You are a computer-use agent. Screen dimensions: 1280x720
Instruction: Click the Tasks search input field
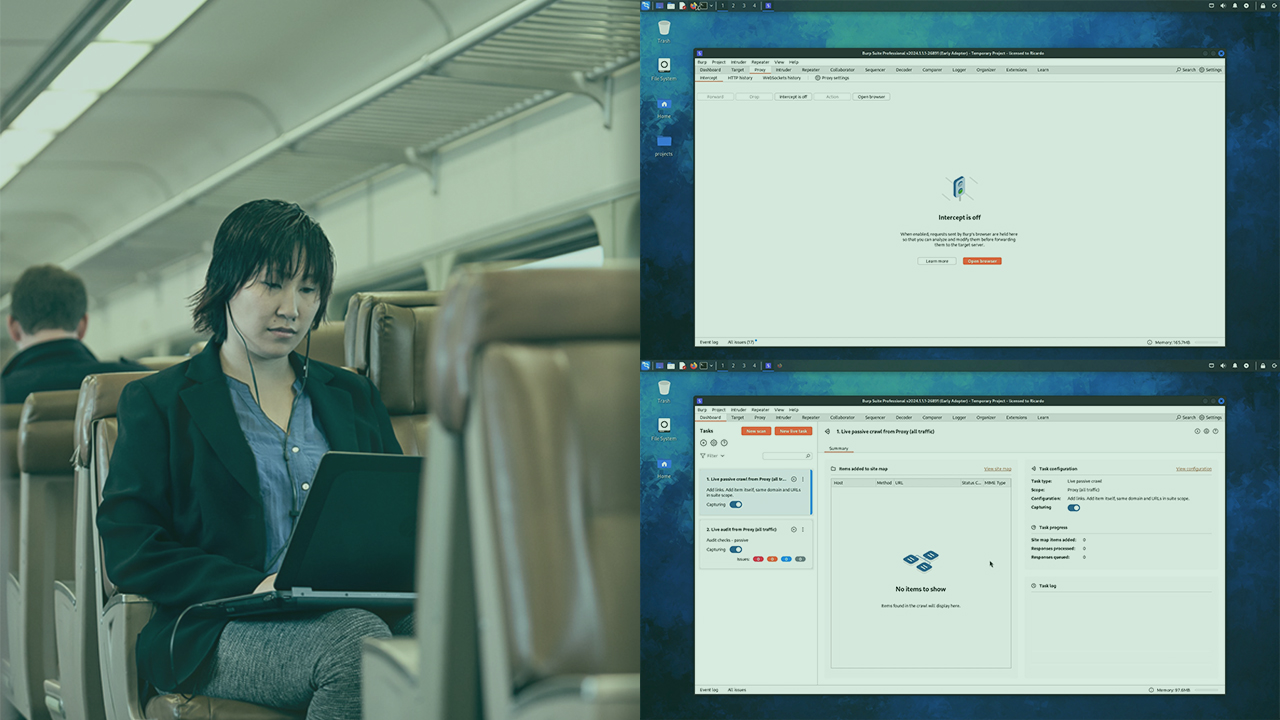pyautogui.click(x=783, y=456)
